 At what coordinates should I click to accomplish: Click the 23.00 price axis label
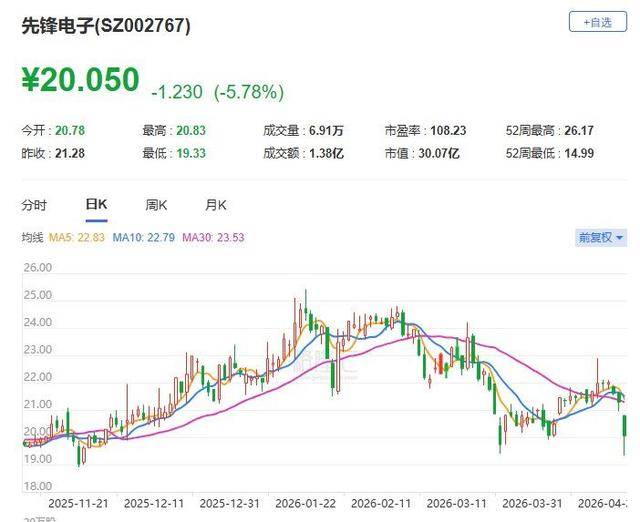point(38,350)
